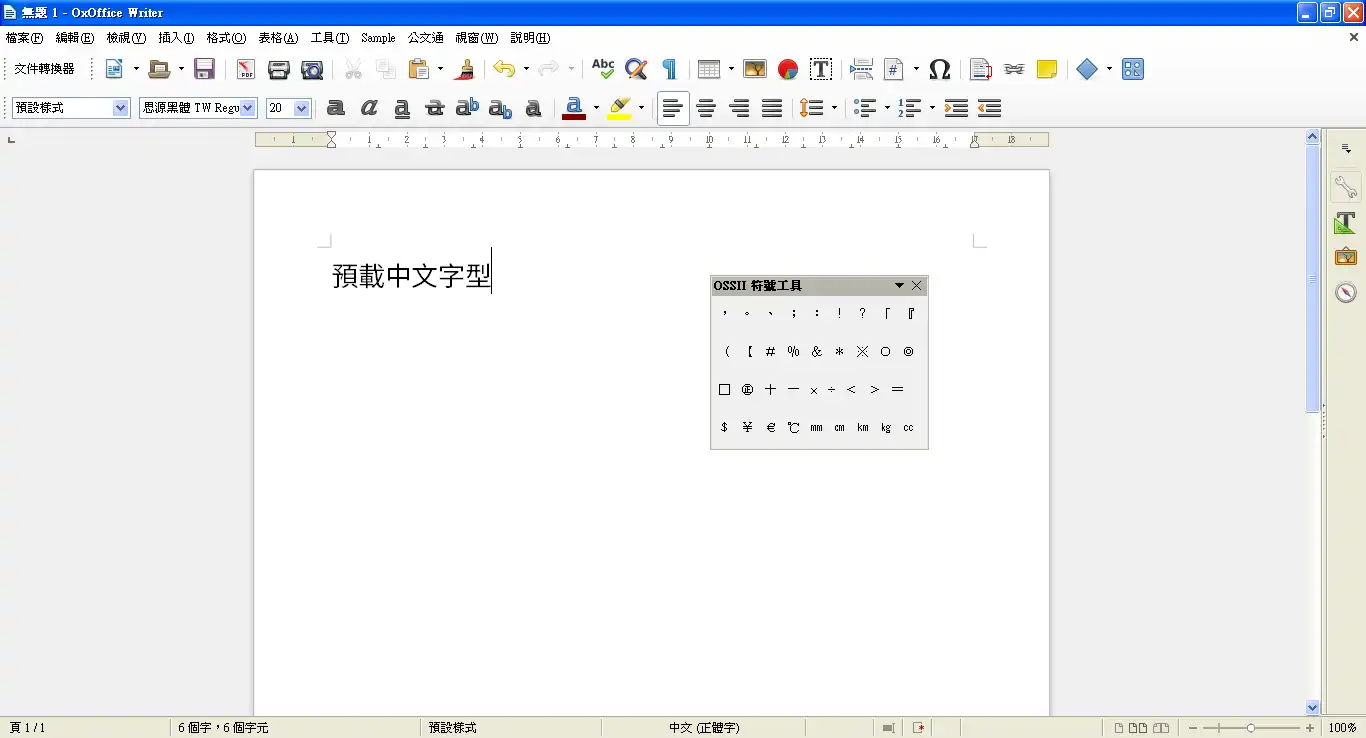Image resolution: width=1366 pixels, height=738 pixels.
Task: Insert an image into the document
Action: (755, 69)
